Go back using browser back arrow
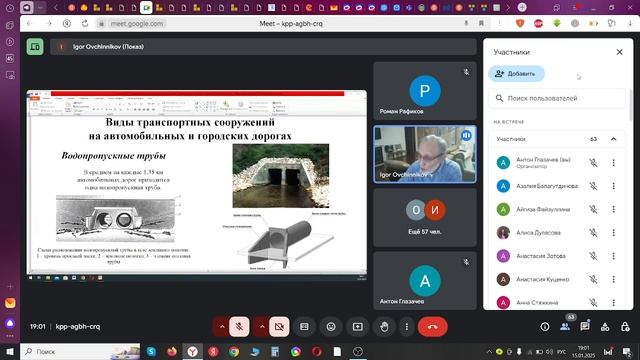Viewport: 640px width, 360px height. click(29, 24)
